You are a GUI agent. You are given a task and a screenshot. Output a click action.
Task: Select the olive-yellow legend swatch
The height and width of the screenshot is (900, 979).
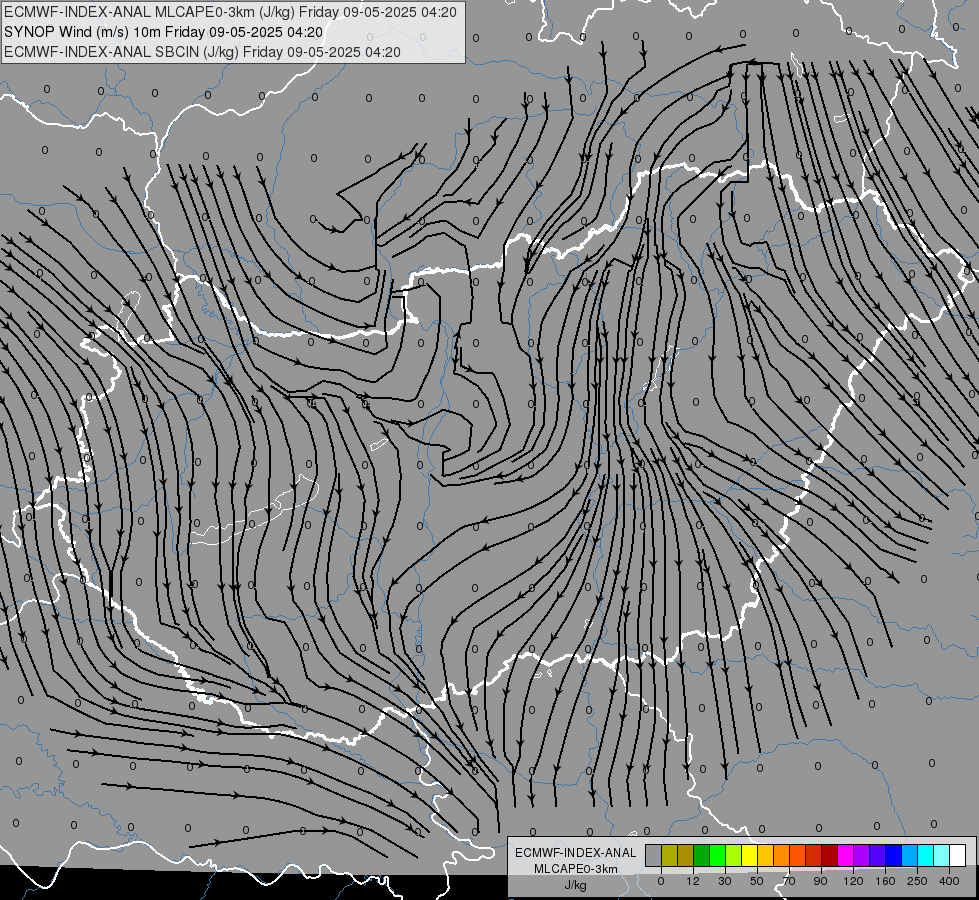[x=669, y=855]
